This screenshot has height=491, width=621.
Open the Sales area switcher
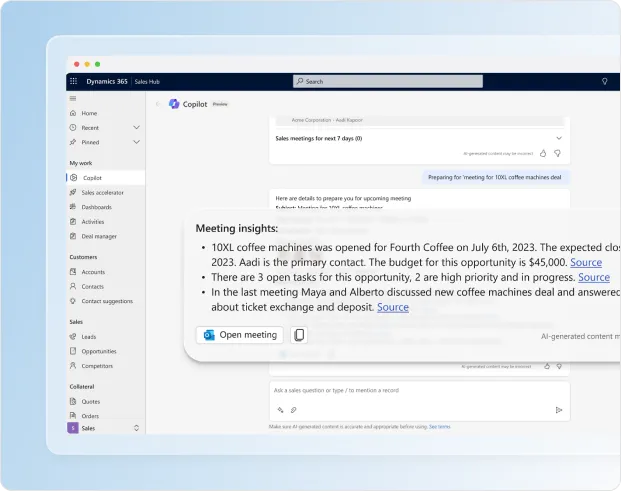[x=136, y=428]
